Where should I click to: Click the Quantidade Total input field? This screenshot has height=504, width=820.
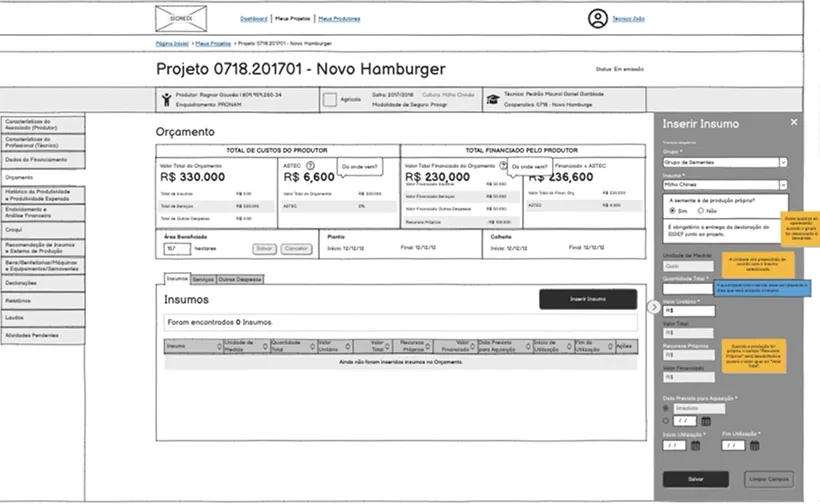(x=689, y=289)
